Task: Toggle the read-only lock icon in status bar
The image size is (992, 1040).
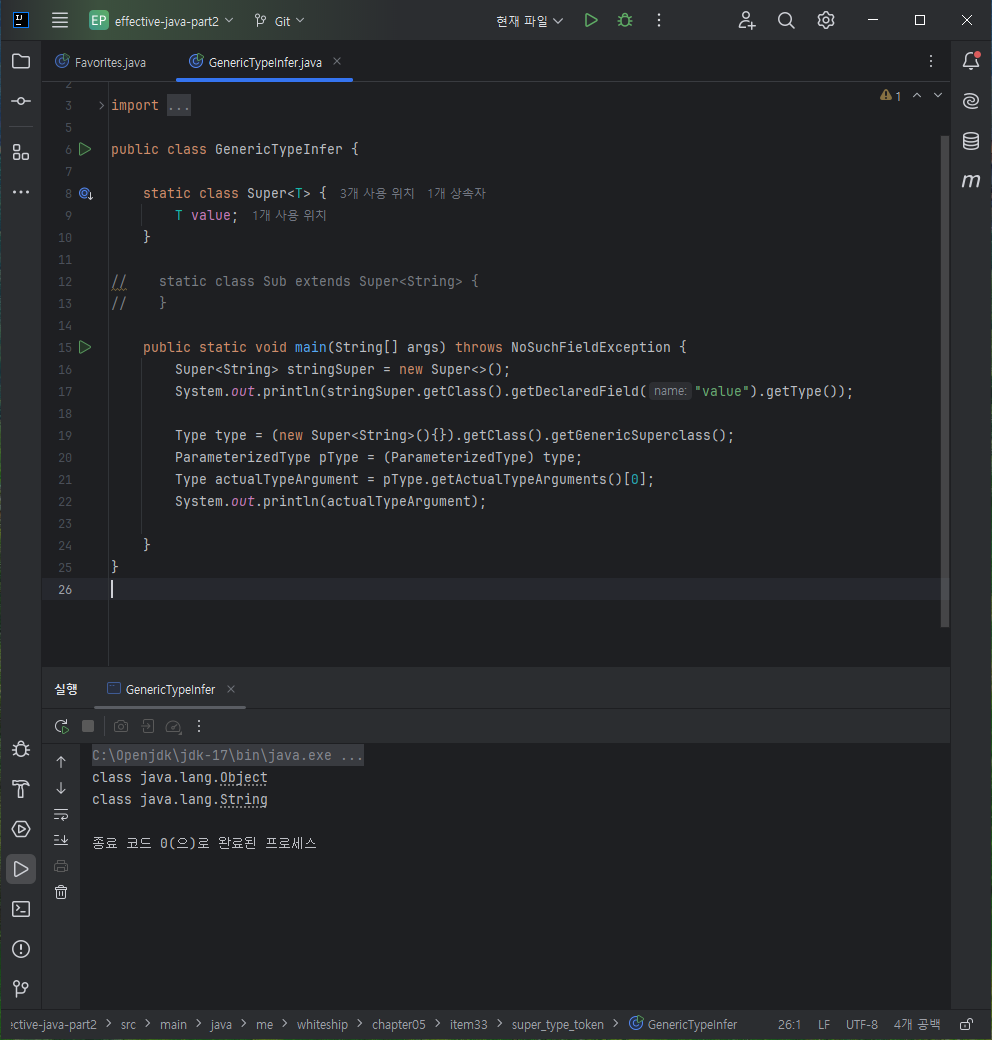Action: point(967,1024)
